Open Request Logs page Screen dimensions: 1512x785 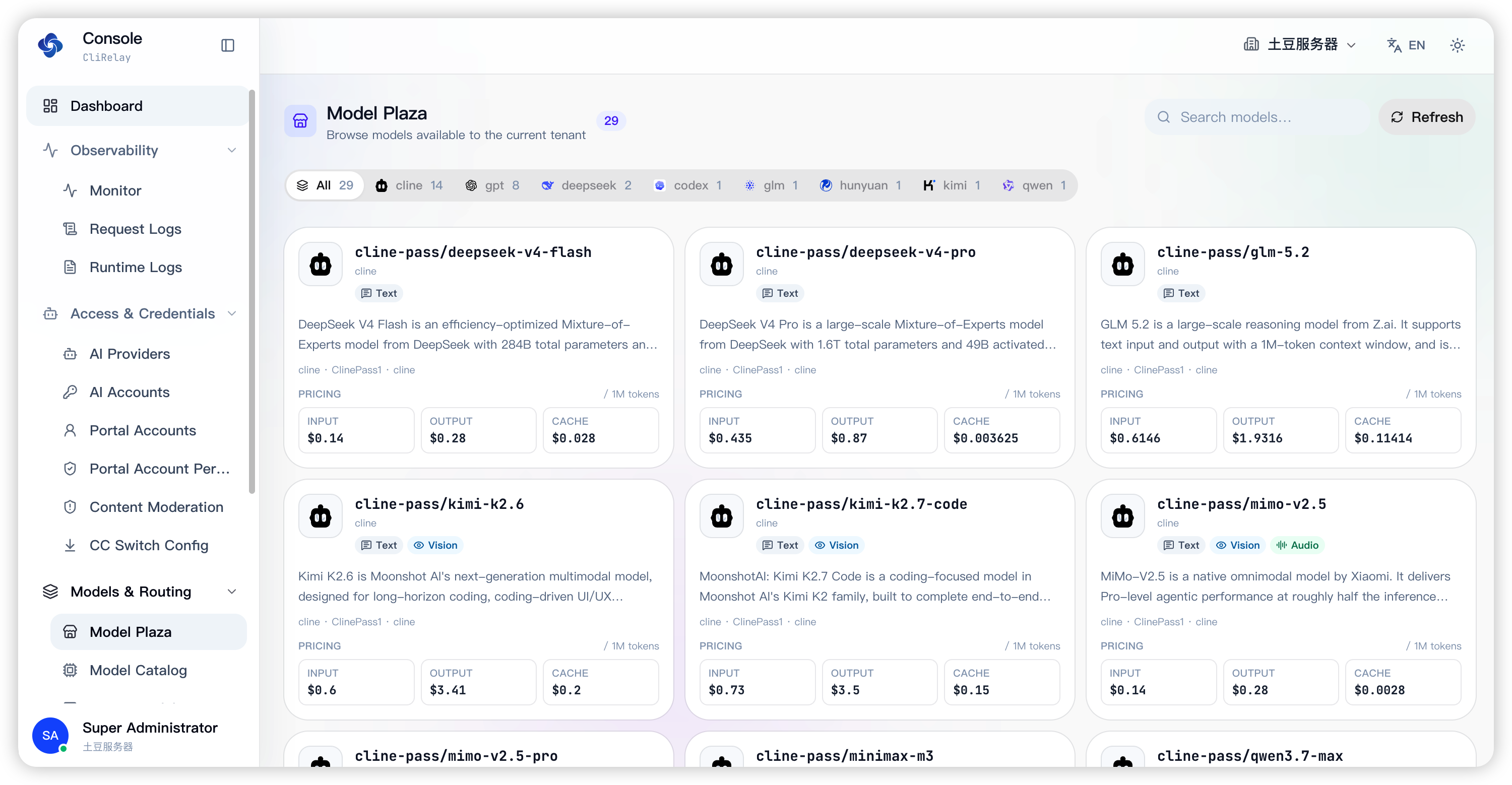148,229
